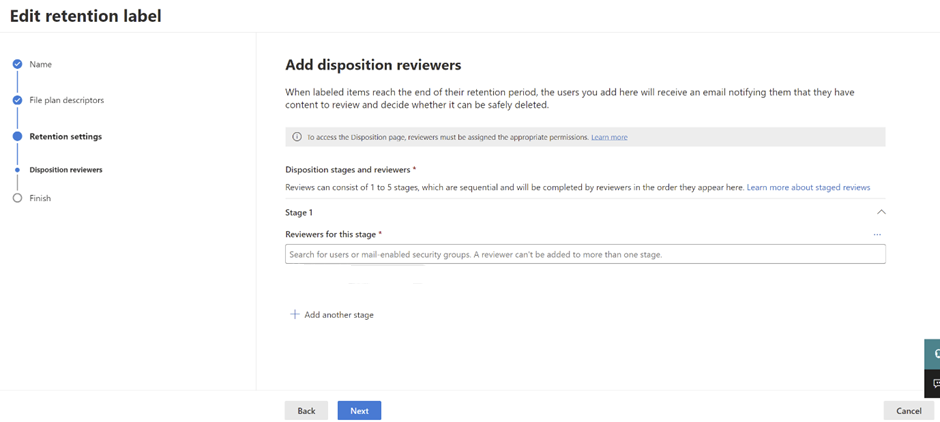Click the info icon in the permissions banner
This screenshot has width=940, height=422.
click(297, 137)
